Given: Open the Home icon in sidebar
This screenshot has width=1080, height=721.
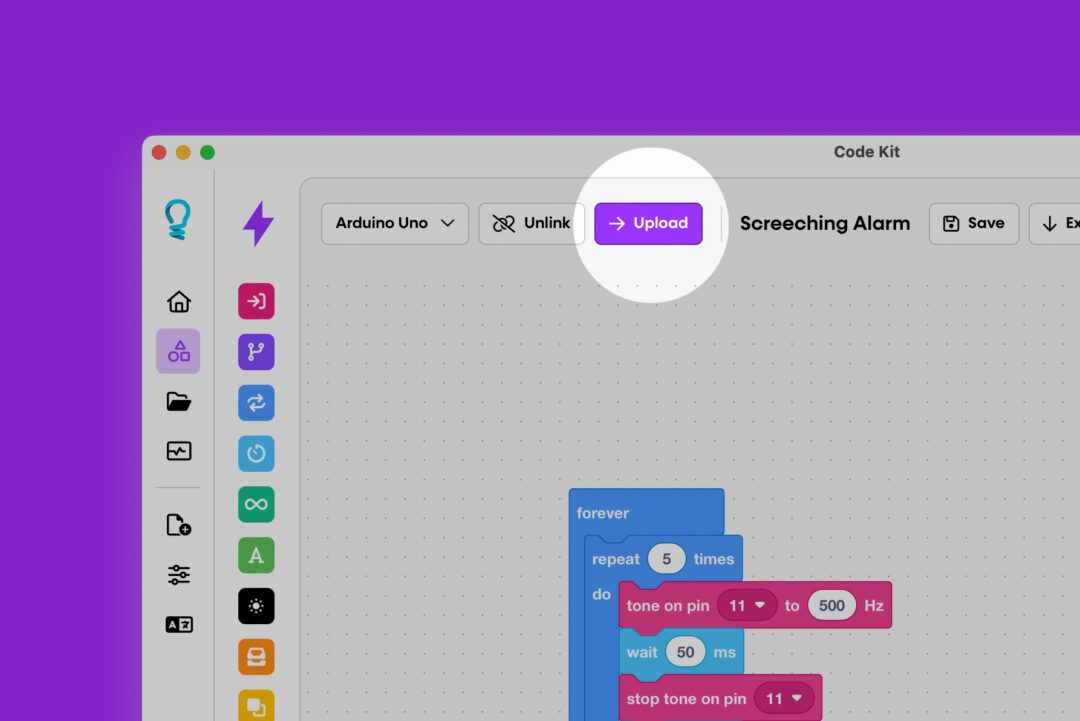Looking at the screenshot, I should tap(178, 302).
